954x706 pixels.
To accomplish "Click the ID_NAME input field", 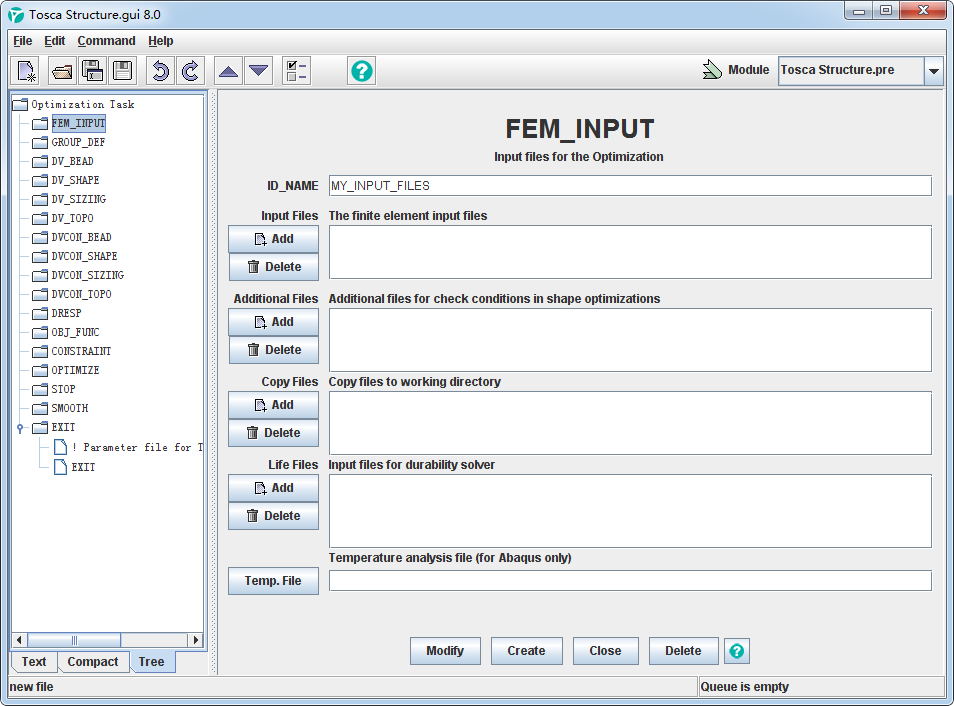I will [x=630, y=186].
